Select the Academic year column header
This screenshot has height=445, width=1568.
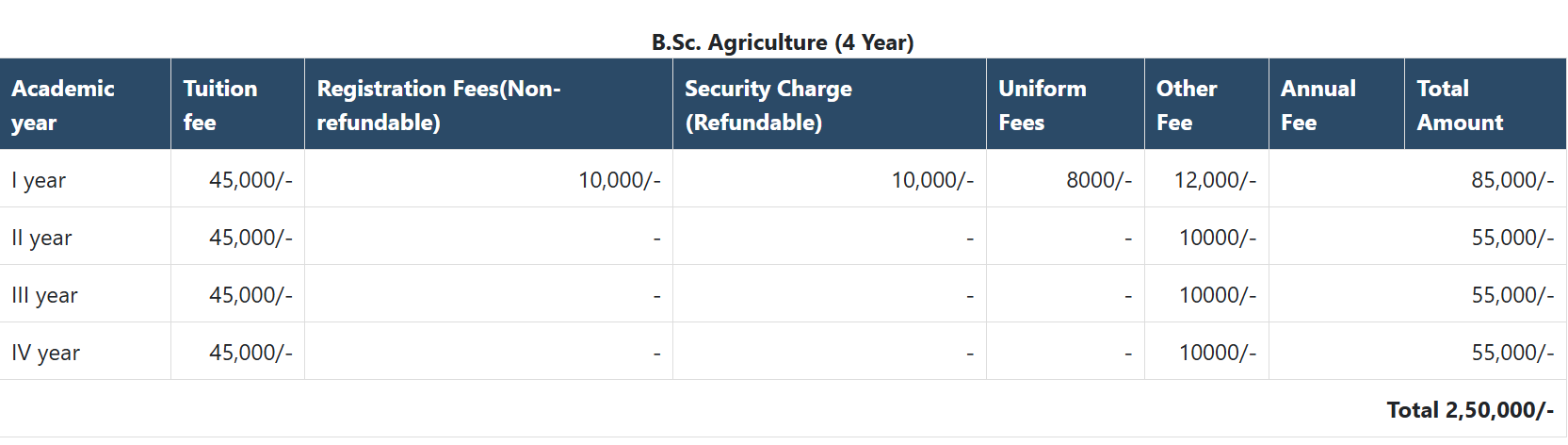click(x=63, y=105)
